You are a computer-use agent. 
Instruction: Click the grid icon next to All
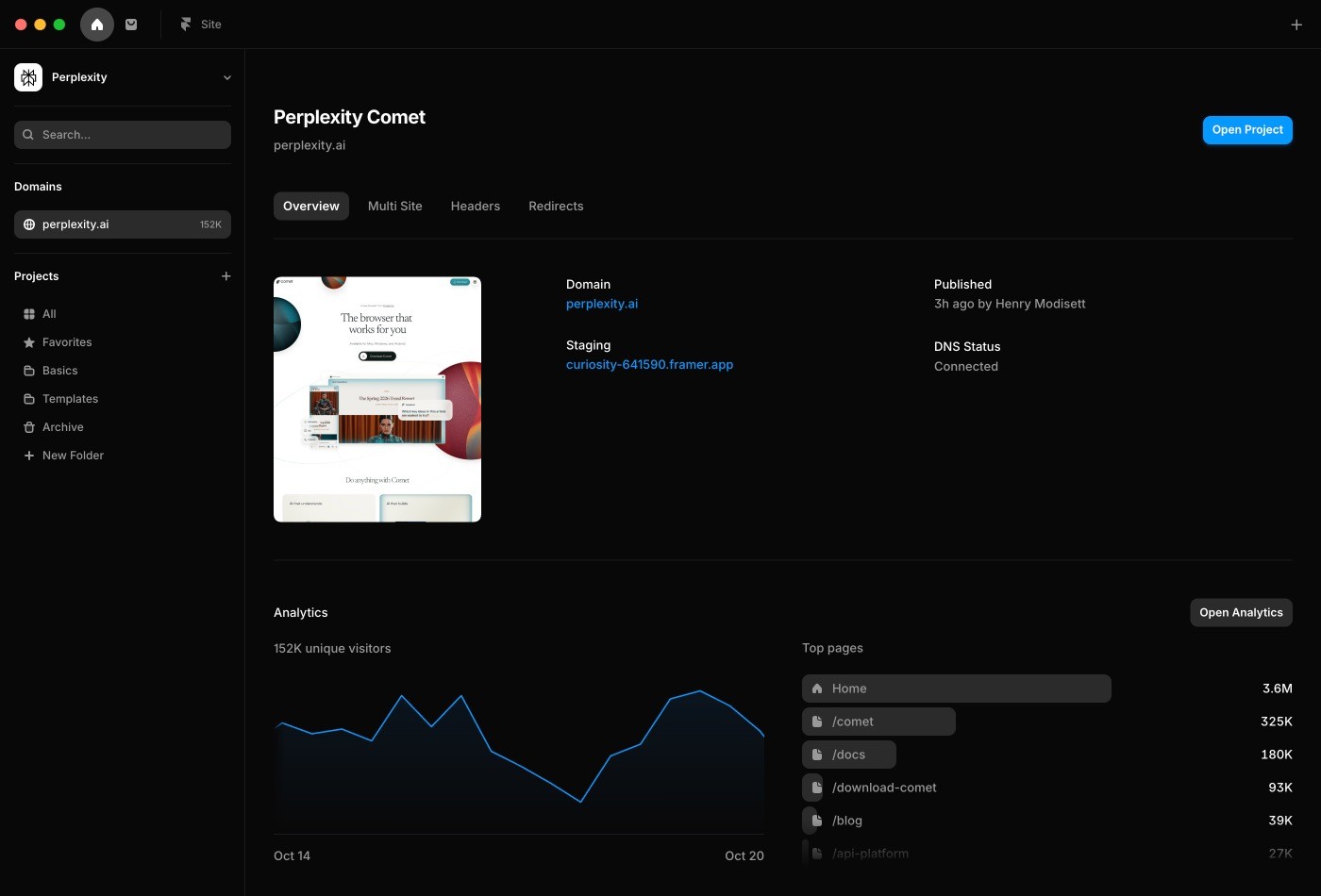coord(29,314)
